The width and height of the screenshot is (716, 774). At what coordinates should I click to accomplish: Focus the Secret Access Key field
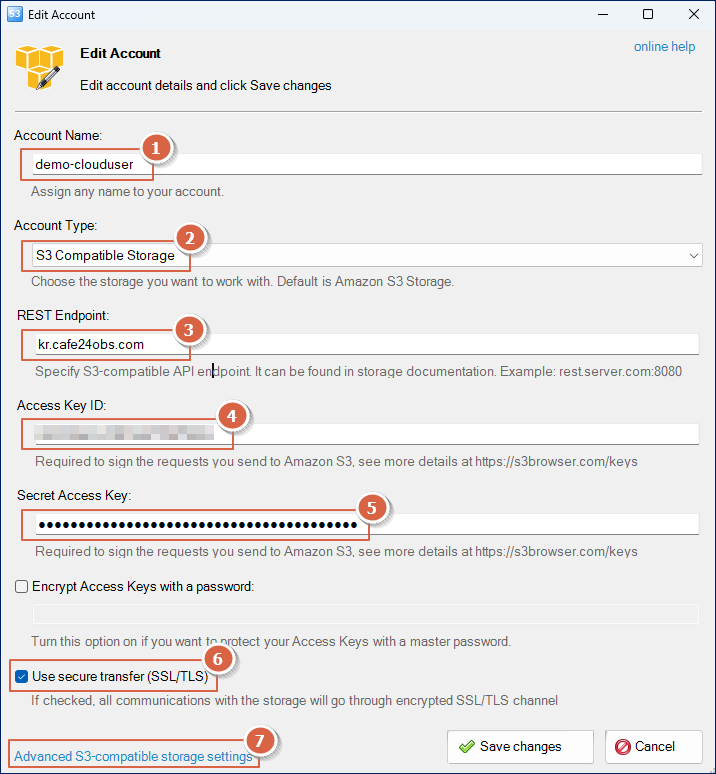point(367,524)
